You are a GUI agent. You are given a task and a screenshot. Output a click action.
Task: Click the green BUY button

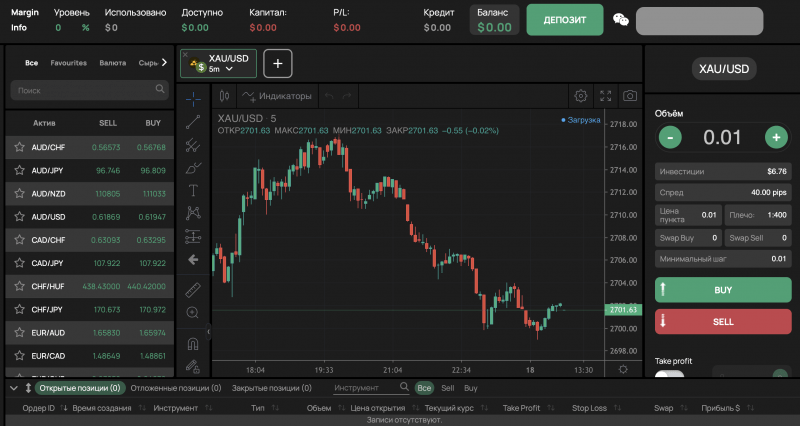coord(723,290)
